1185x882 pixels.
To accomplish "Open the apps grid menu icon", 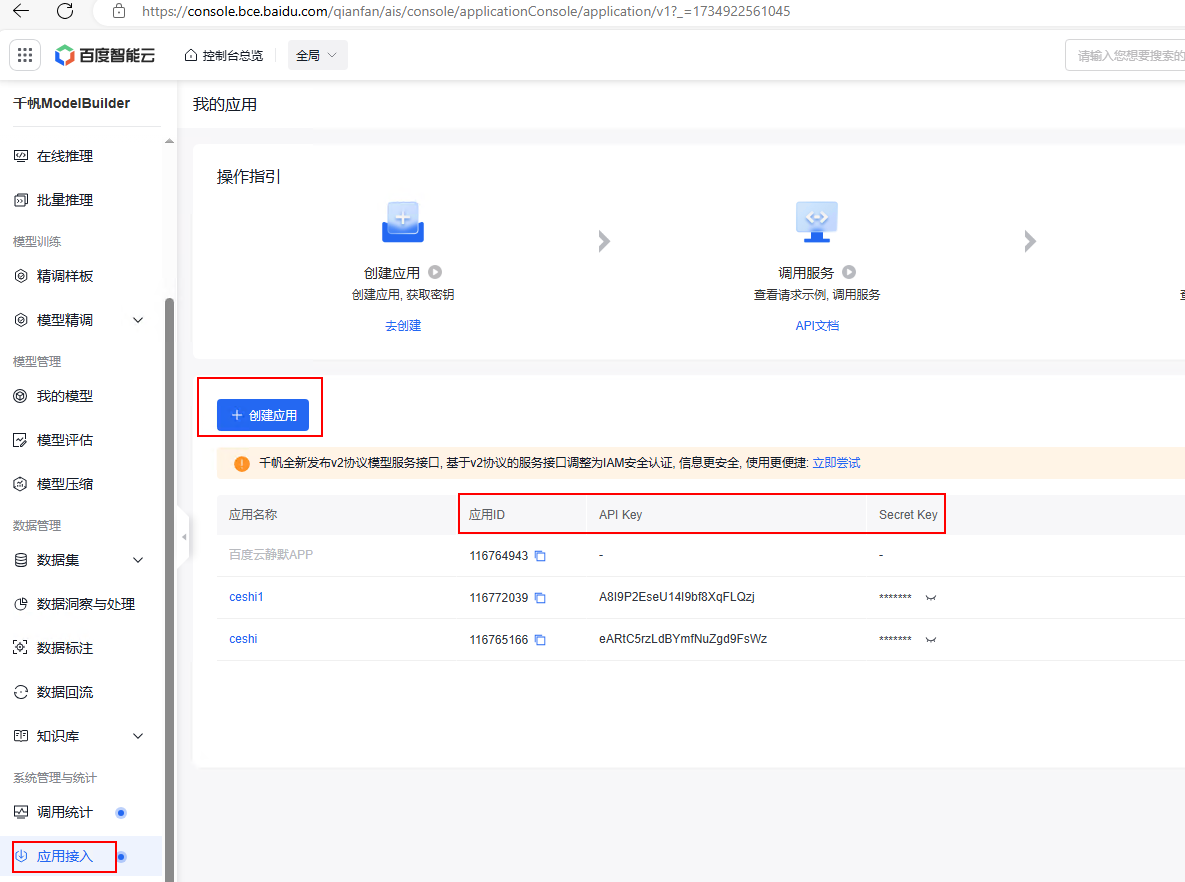I will pos(25,55).
